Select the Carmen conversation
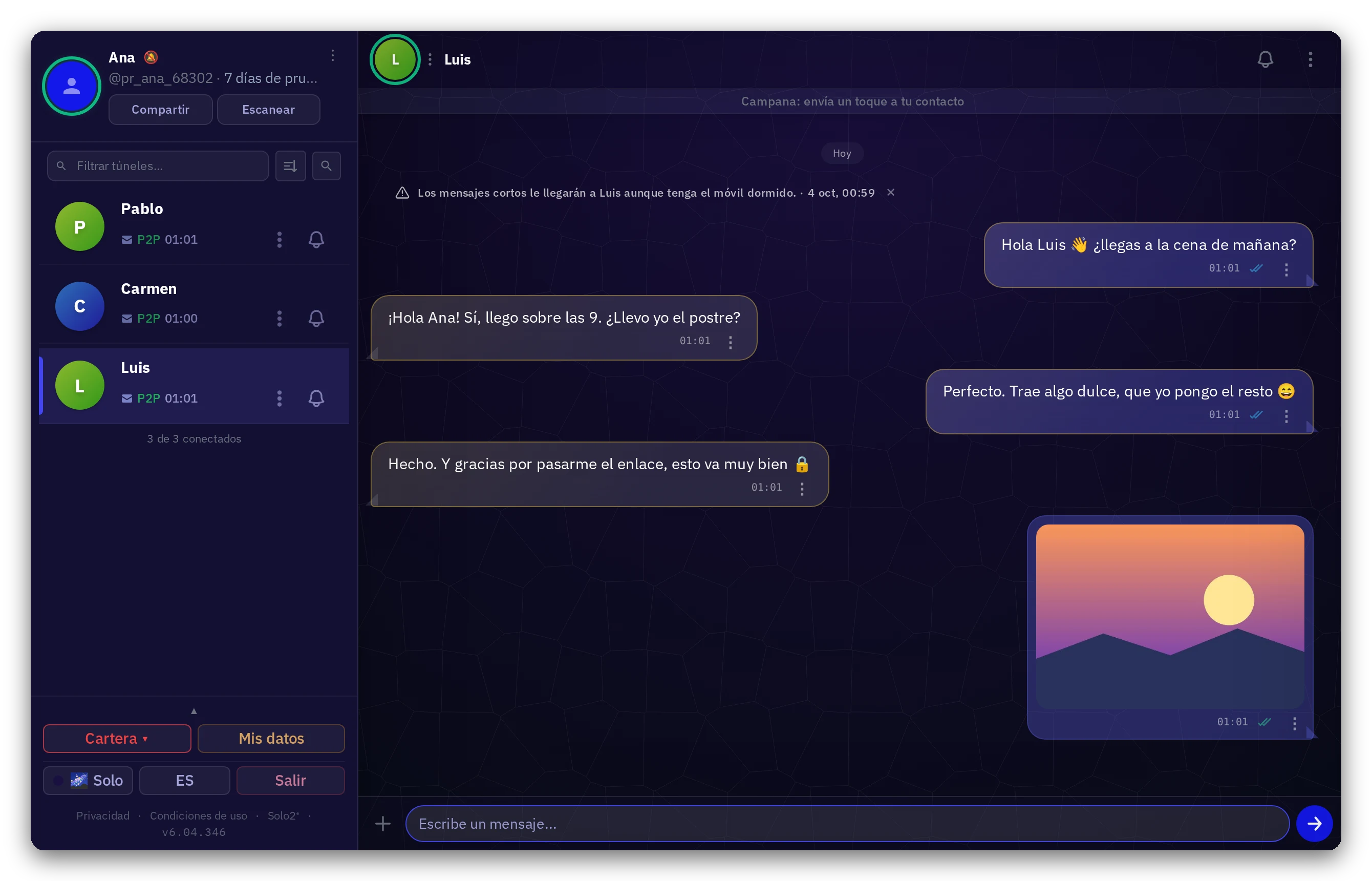1372x881 pixels. pyautogui.click(x=194, y=305)
